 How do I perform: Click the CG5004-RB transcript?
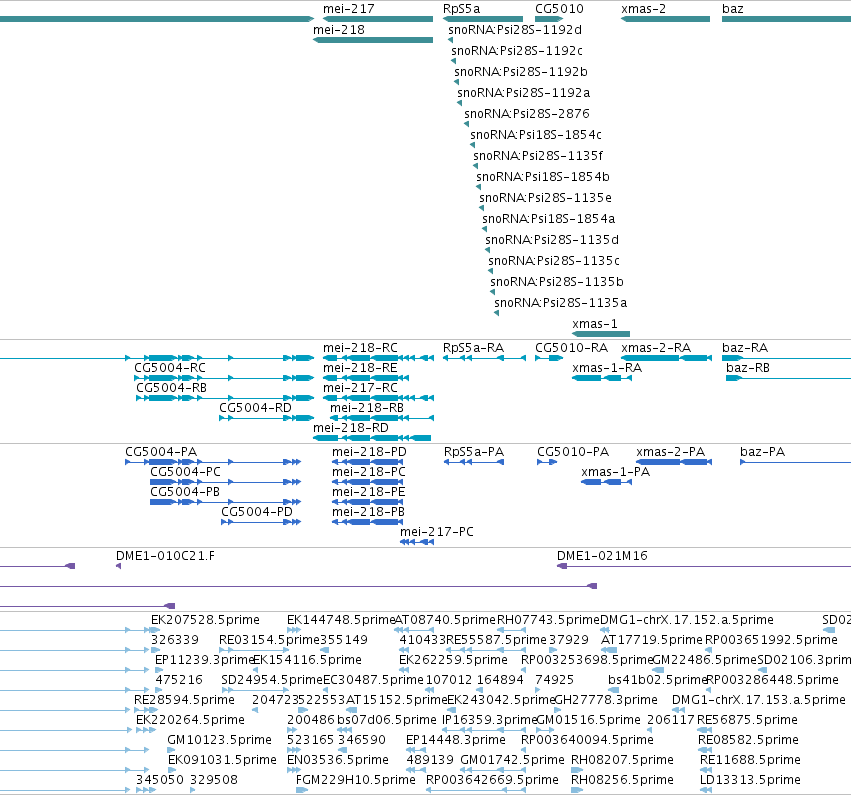click(225, 398)
